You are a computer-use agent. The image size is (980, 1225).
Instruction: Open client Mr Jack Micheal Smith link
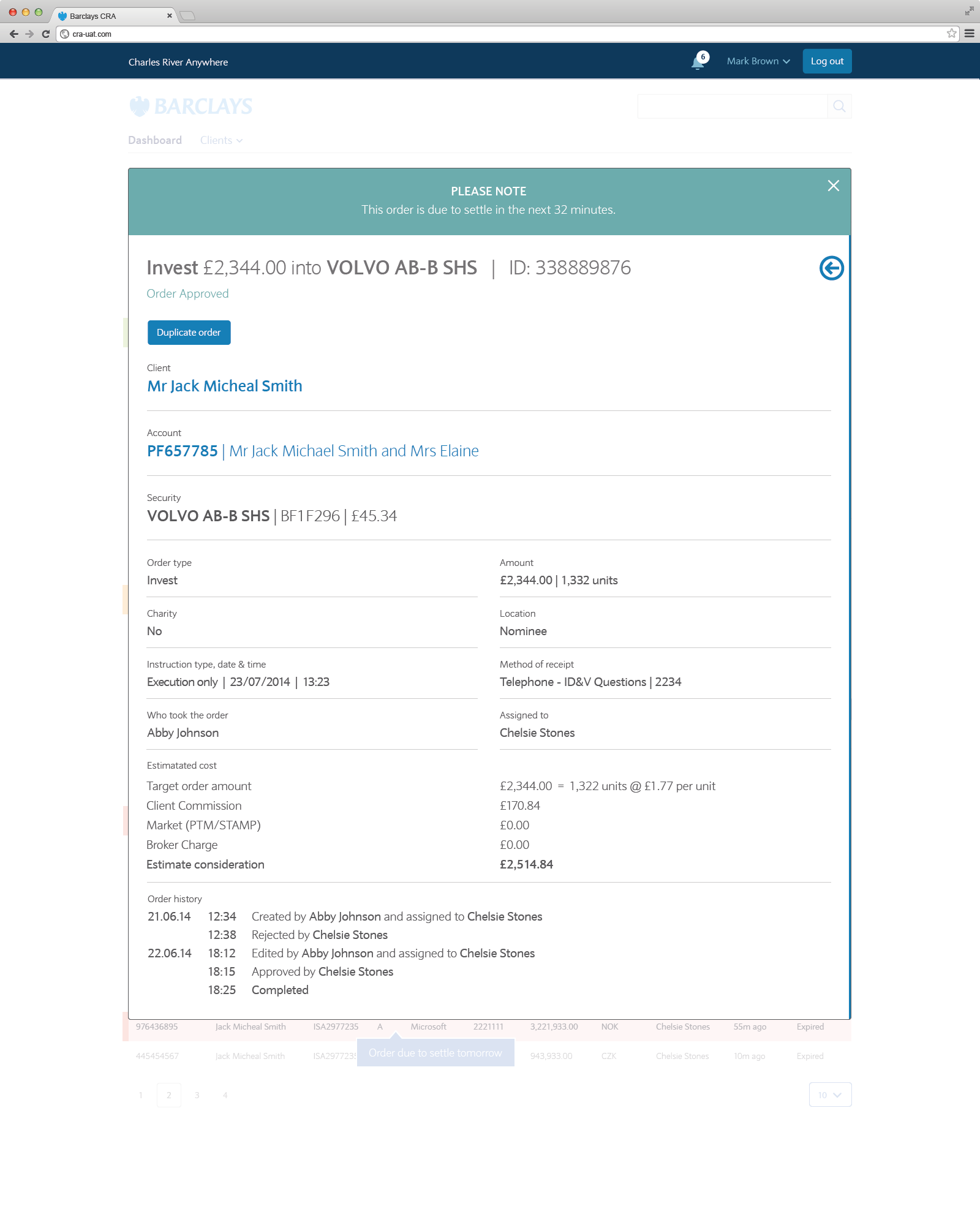pyautogui.click(x=225, y=386)
